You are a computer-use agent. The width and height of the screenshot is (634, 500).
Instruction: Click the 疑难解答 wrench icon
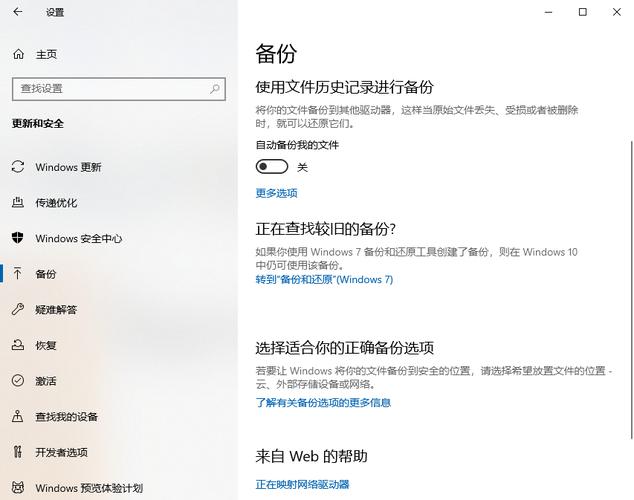(18, 309)
